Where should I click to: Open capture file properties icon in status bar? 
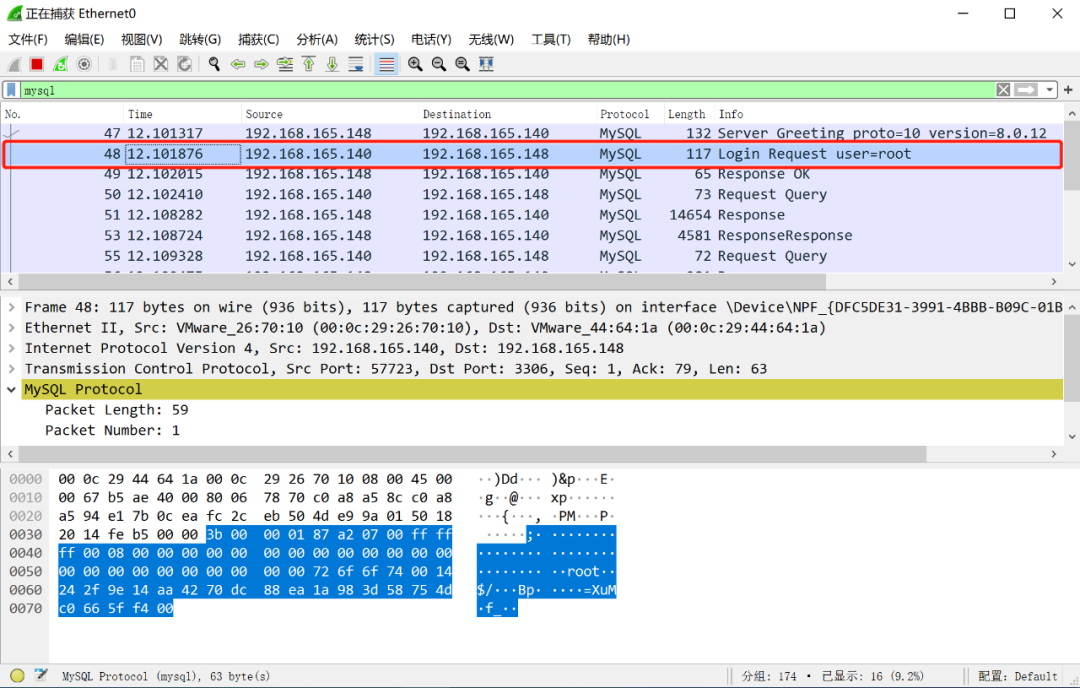[41, 676]
